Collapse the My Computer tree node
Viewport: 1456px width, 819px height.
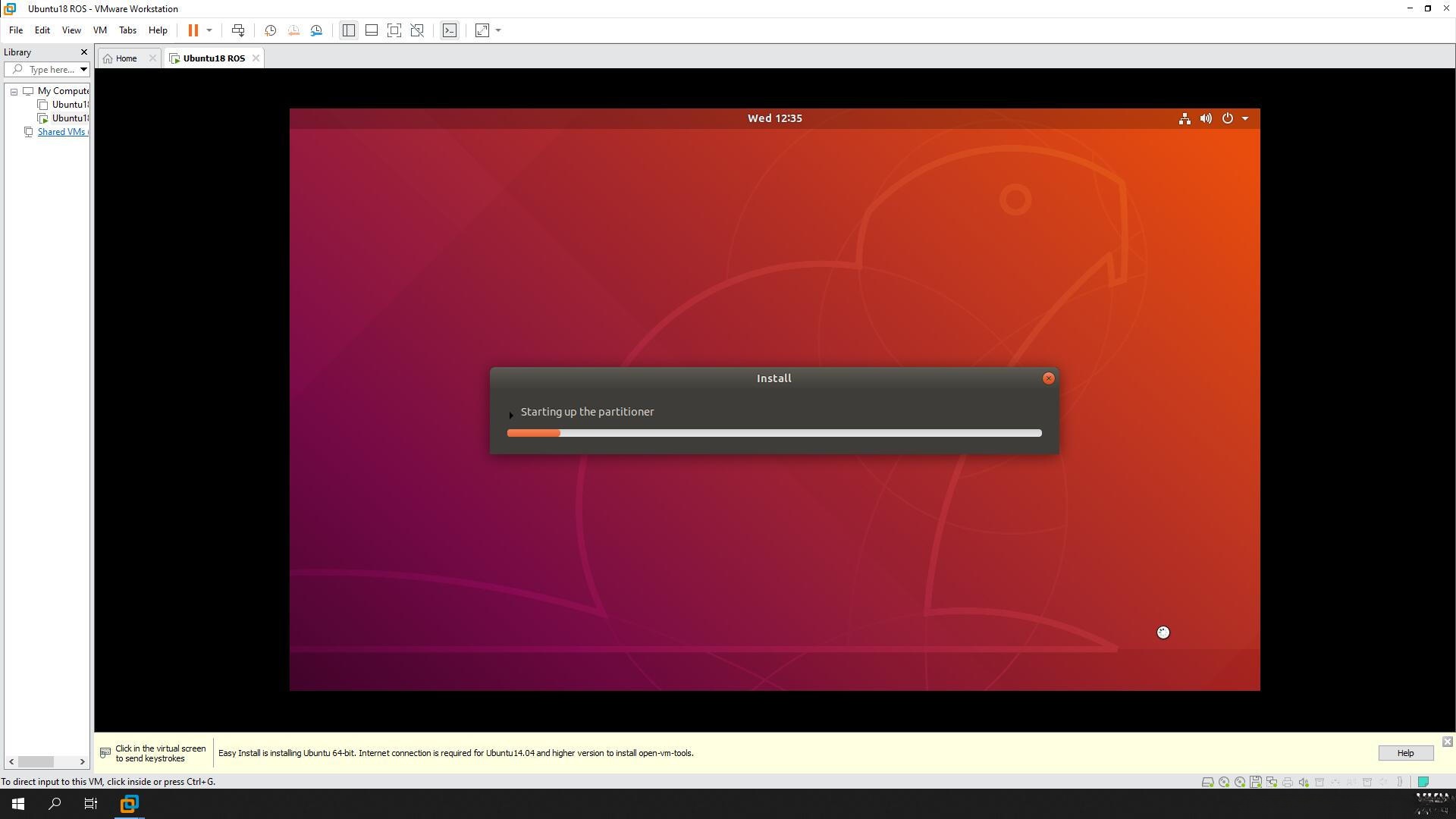tap(14, 91)
